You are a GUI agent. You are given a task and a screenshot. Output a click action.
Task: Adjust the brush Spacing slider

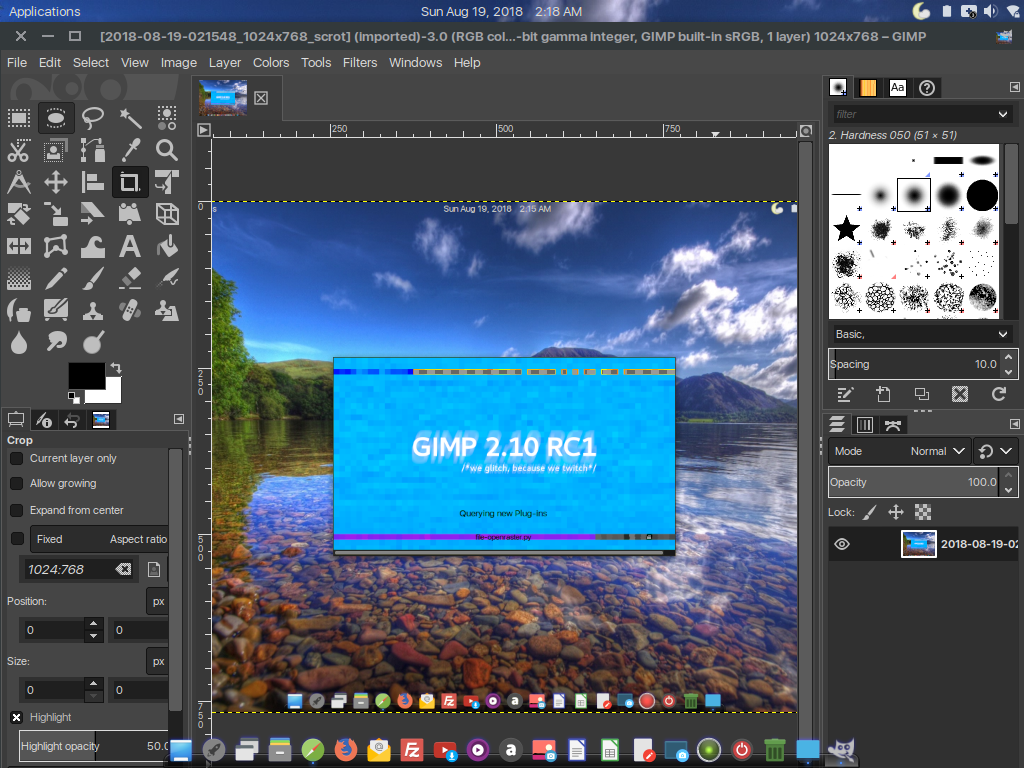click(x=913, y=364)
